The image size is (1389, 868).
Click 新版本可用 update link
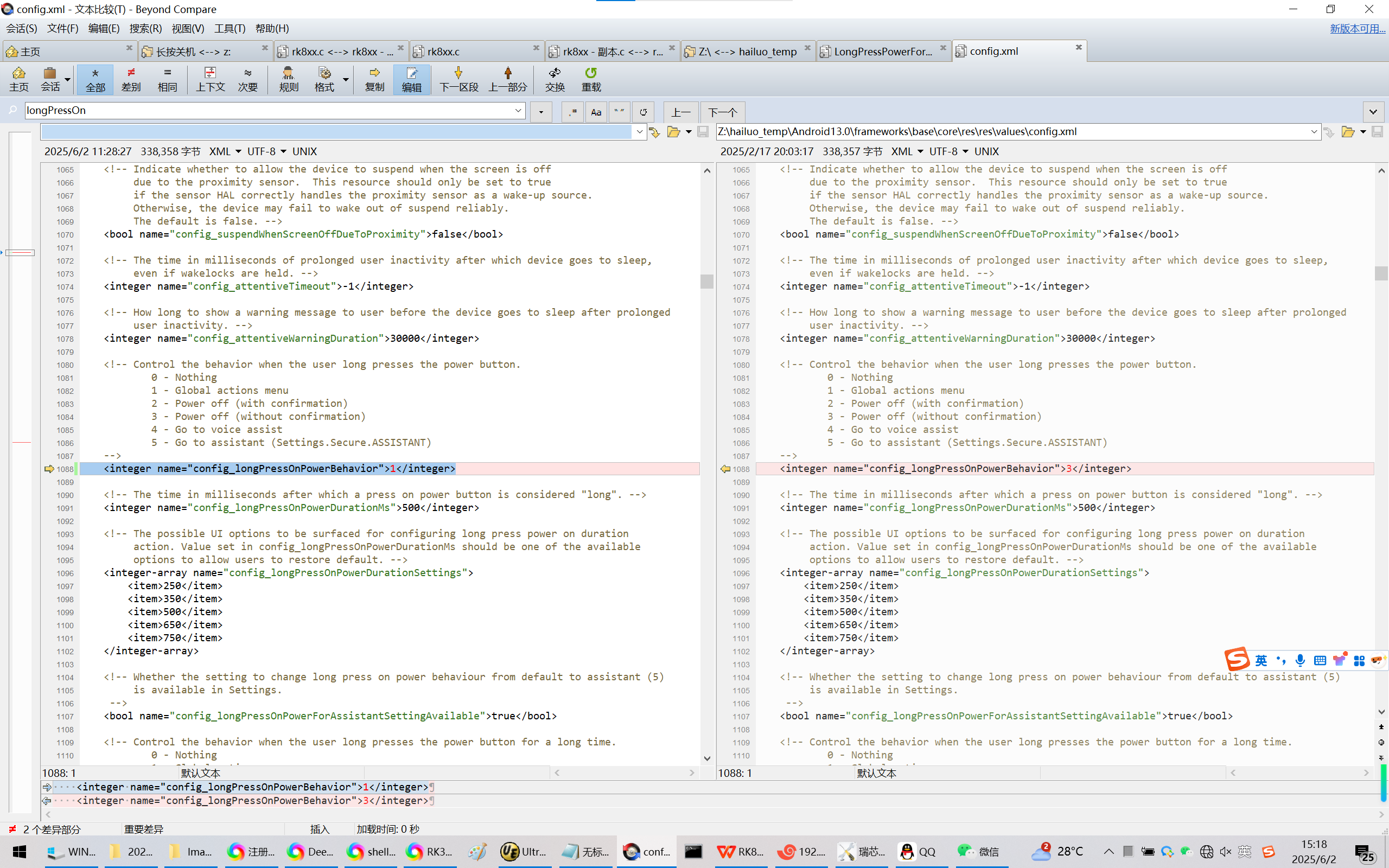(1357, 28)
